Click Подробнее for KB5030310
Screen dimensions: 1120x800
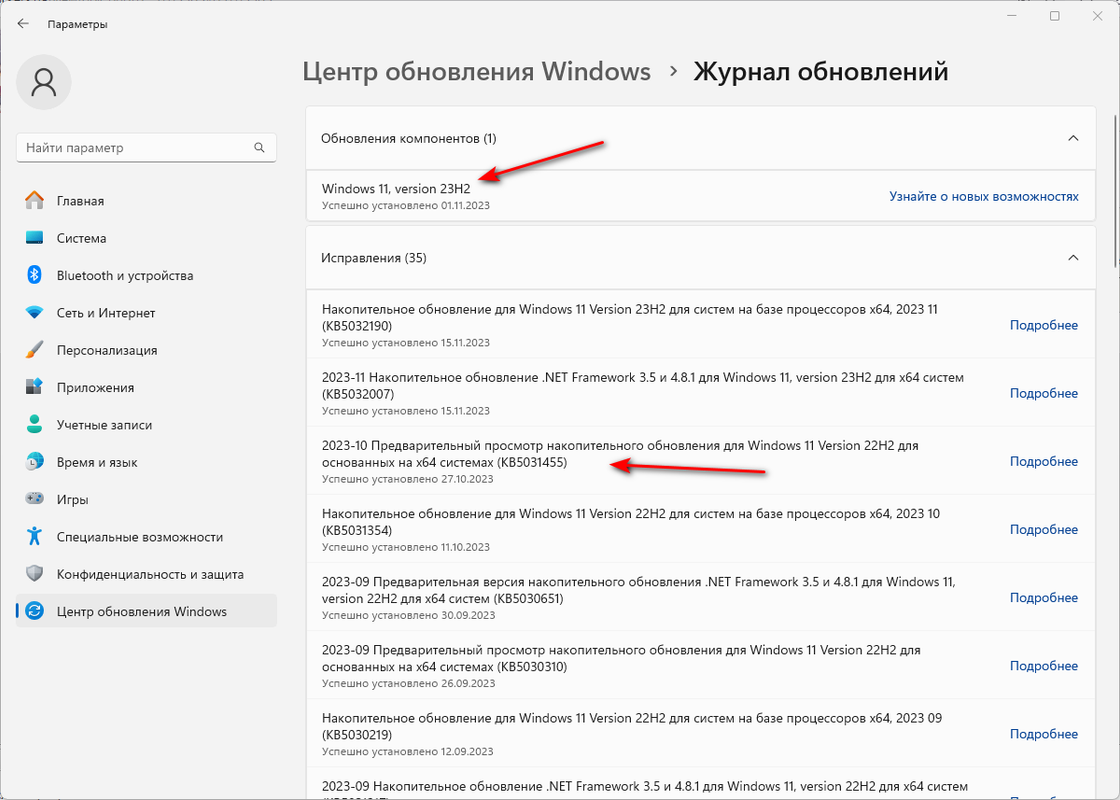click(x=1044, y=666)
